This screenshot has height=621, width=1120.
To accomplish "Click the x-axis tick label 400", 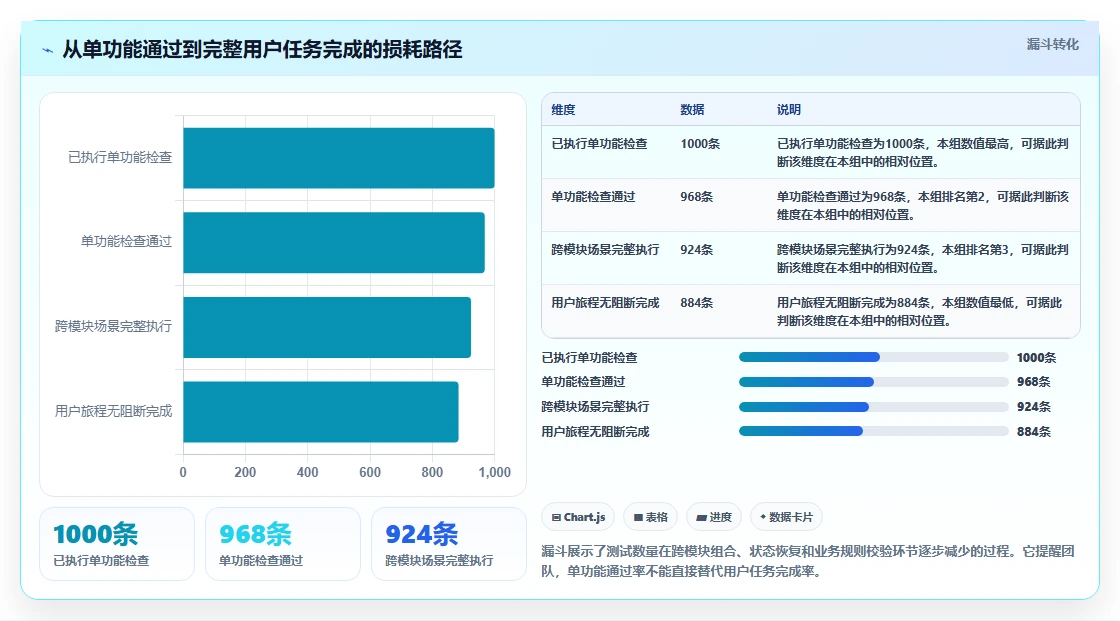I will [x=307, y=472].
